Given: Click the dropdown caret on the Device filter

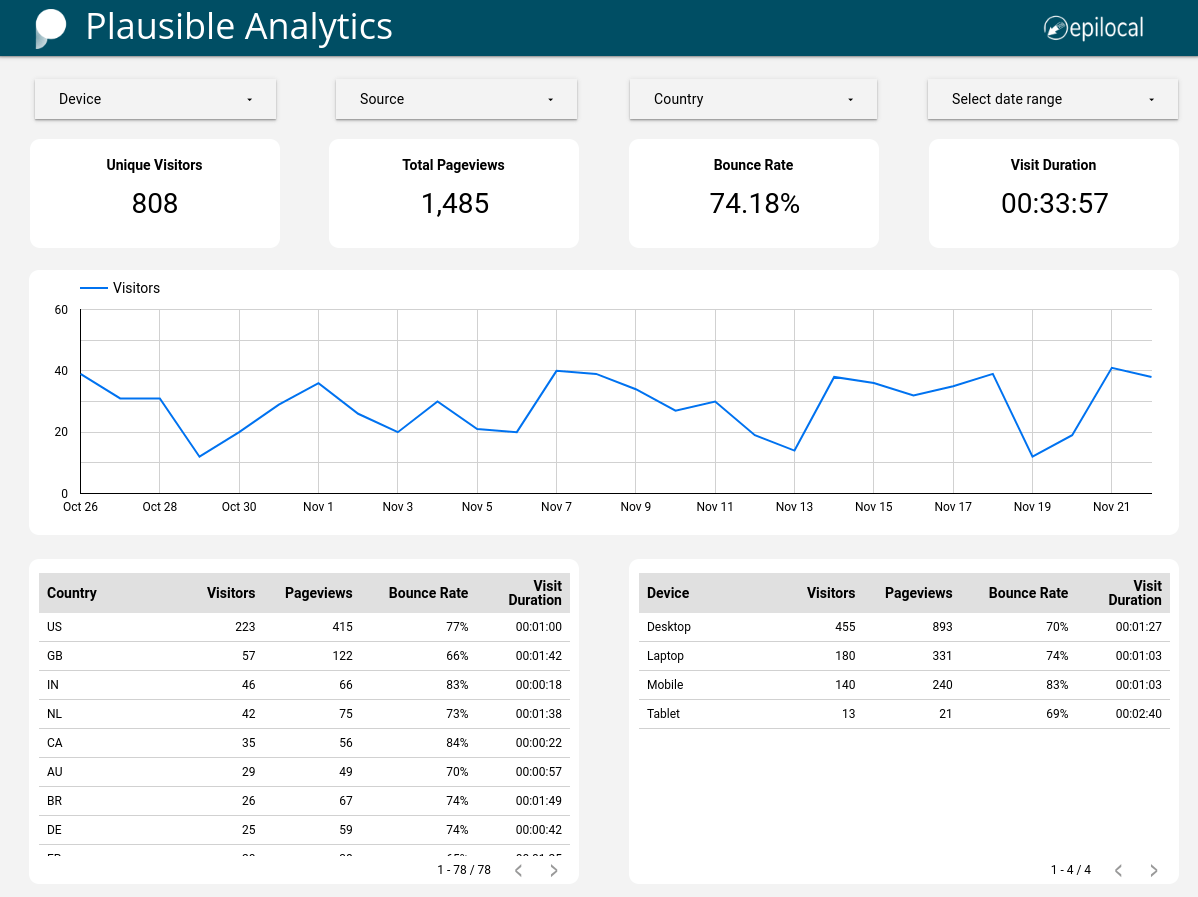Looking at the screenshot, I should tap(250, 99).
